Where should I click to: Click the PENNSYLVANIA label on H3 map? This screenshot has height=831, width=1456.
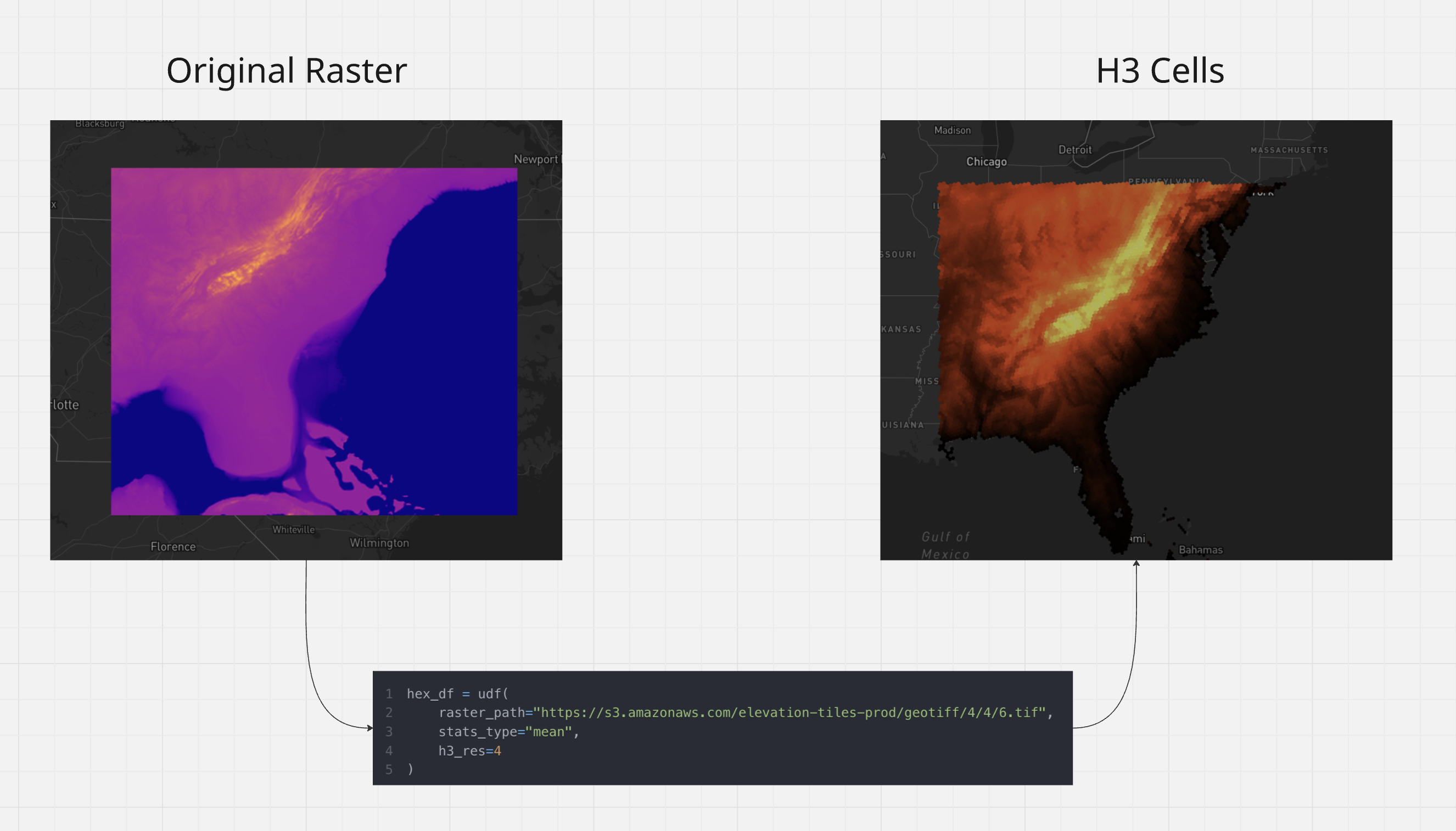coord(1167,181)
